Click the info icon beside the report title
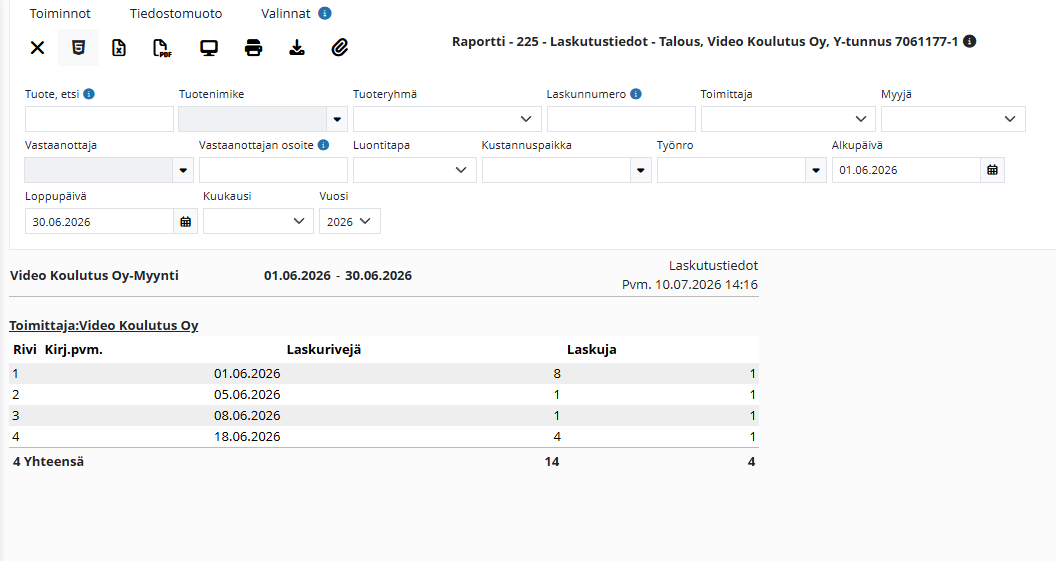Viewport: 1056px width, 561px height. click(970, 41)
